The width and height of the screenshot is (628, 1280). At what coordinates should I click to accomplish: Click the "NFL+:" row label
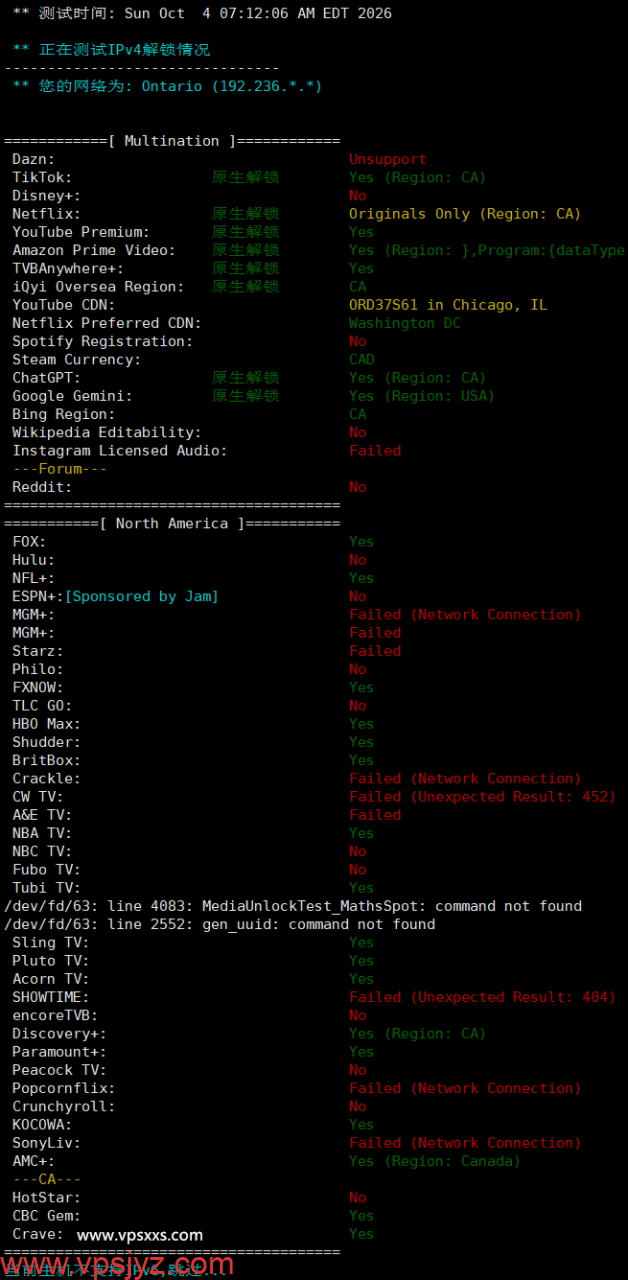point(33,578)
